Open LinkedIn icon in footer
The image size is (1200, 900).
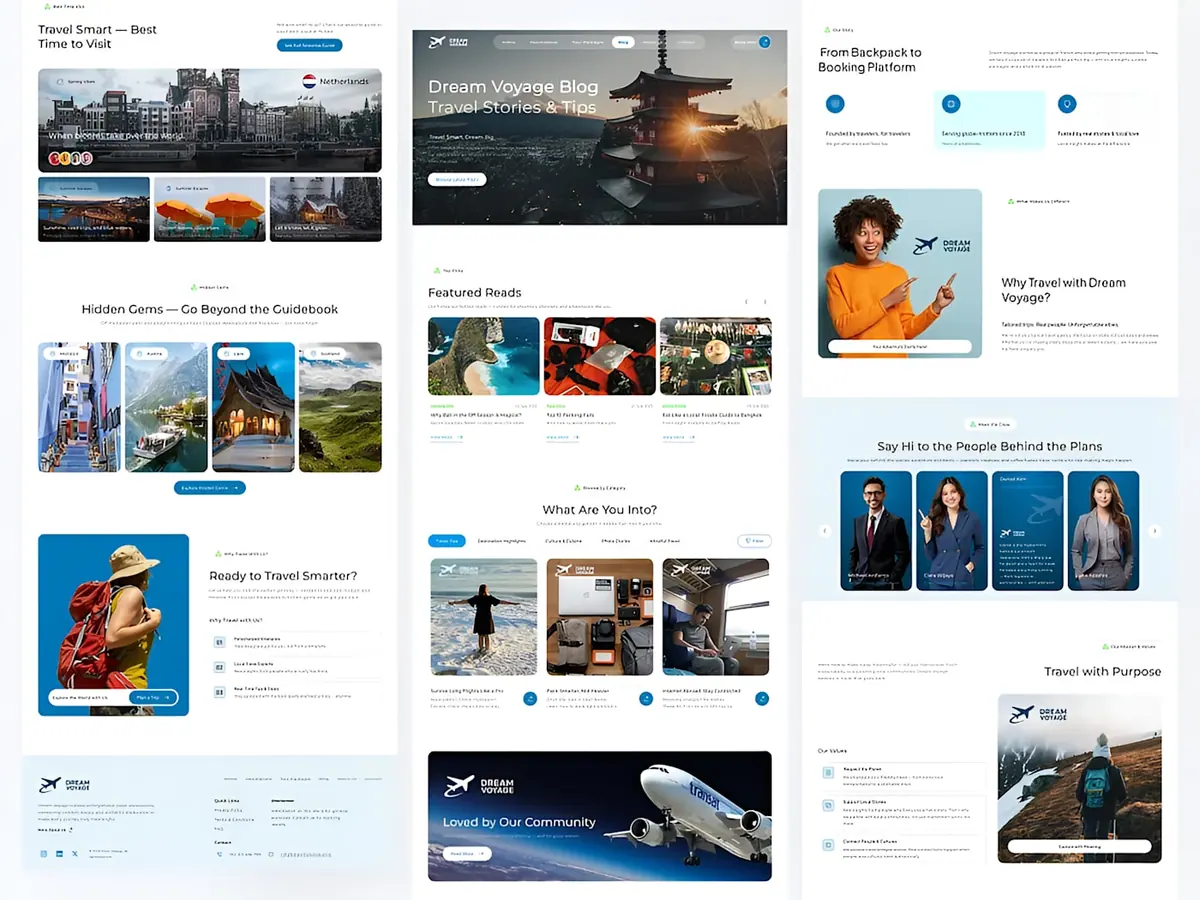[59, 853]
